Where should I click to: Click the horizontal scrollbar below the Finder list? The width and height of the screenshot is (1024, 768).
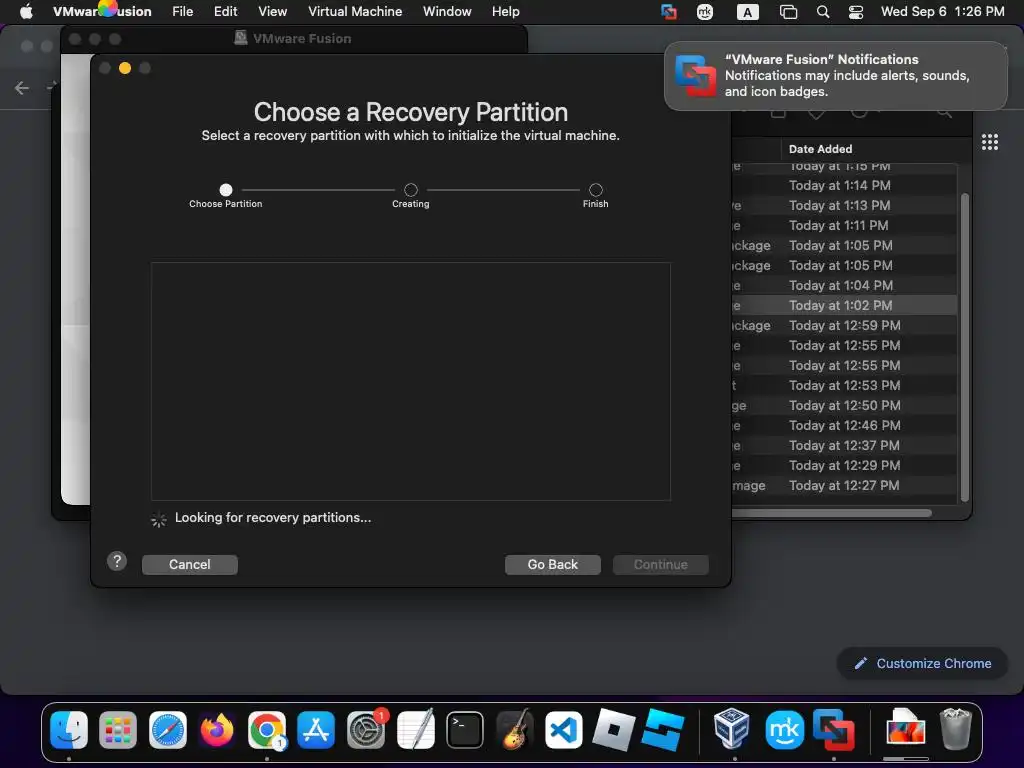(831, 513)
